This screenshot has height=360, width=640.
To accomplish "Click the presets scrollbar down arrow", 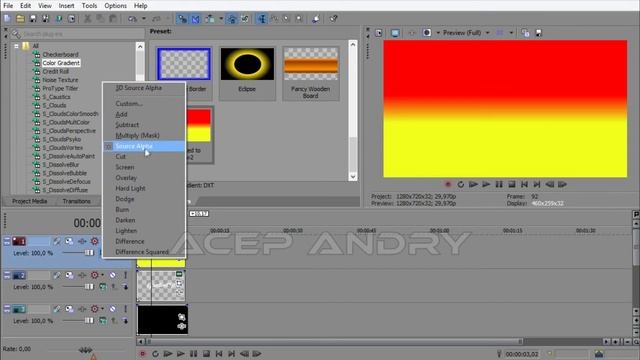I will pyautogui.click(x=353, y=176).
